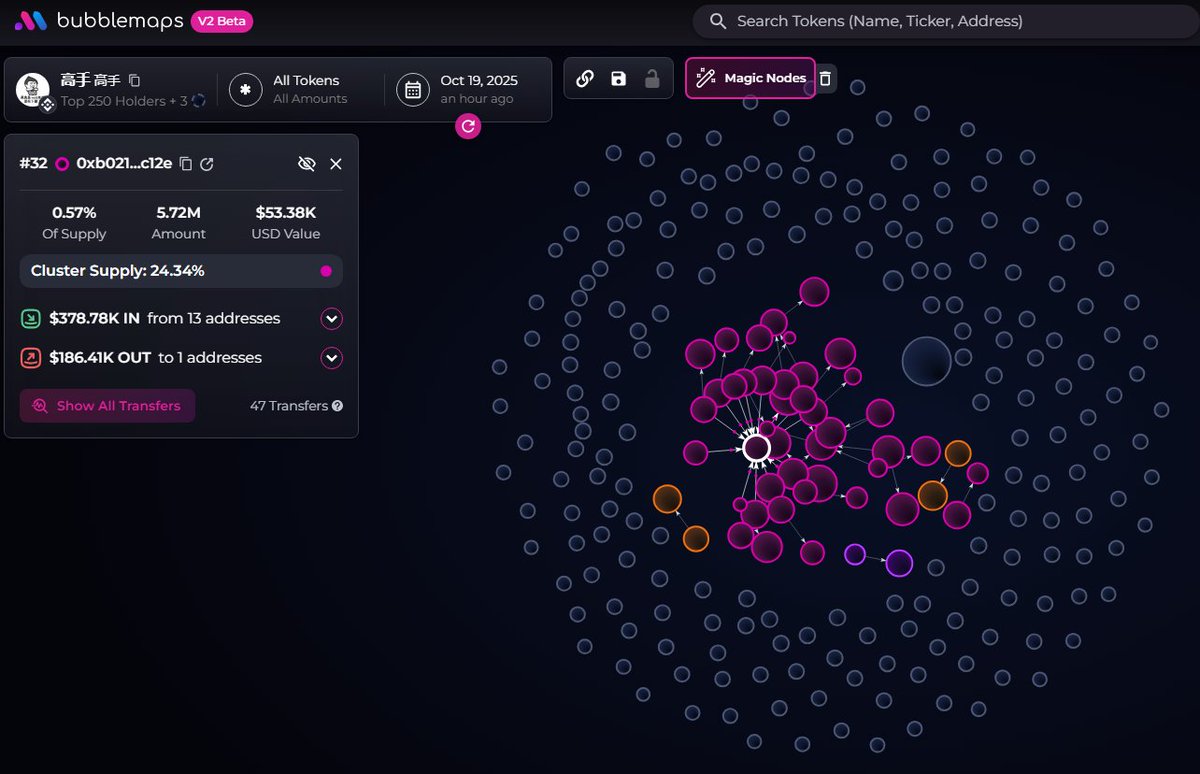The image size is (1200, 774).
Task: Click the help icon next to 47 Transfers
Action: [337, 406]
